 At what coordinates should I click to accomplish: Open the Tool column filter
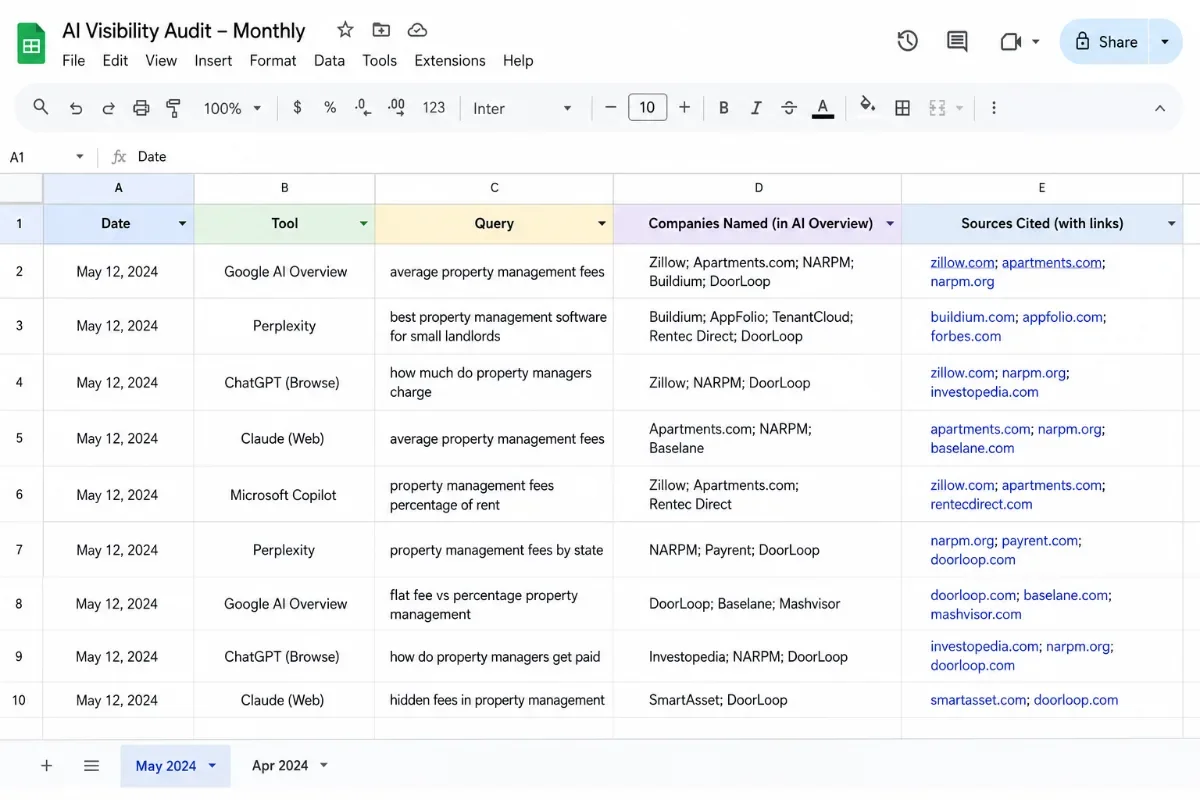click(x=363, y=224)
